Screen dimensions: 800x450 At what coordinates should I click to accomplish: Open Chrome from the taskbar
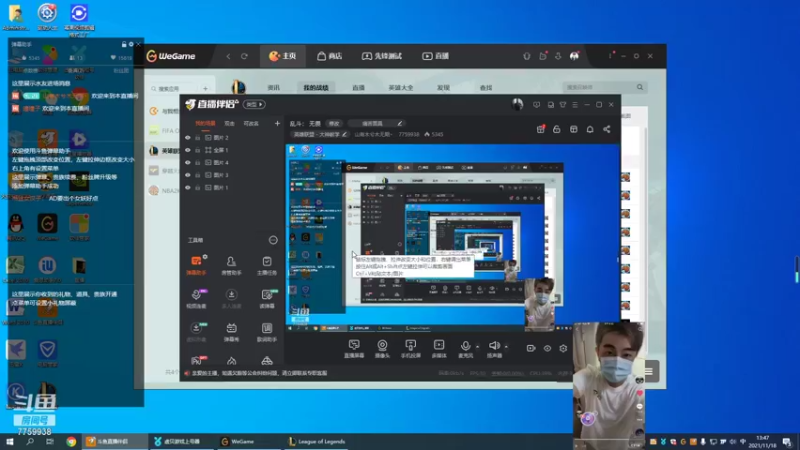pyautogui.click(x=71, y=442)
